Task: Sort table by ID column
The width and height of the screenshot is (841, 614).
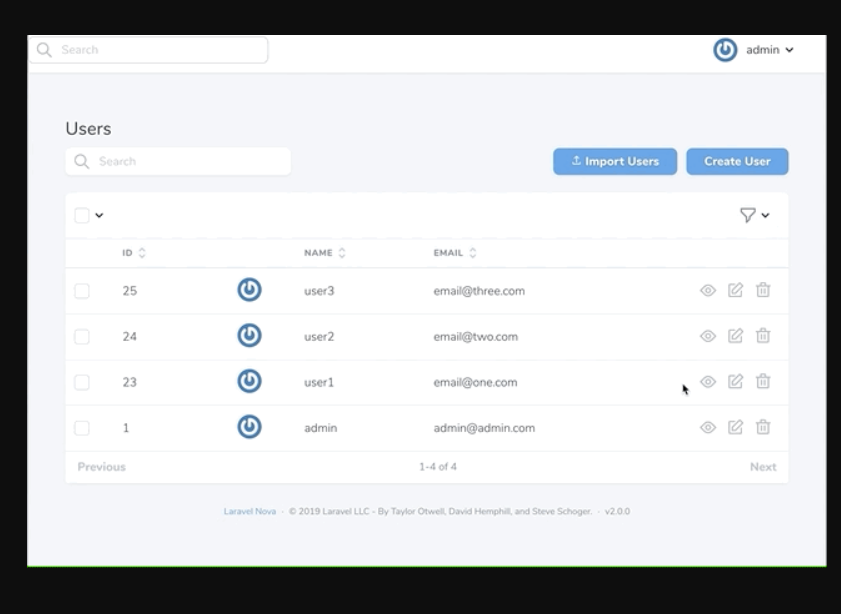Action: [134, 253]
